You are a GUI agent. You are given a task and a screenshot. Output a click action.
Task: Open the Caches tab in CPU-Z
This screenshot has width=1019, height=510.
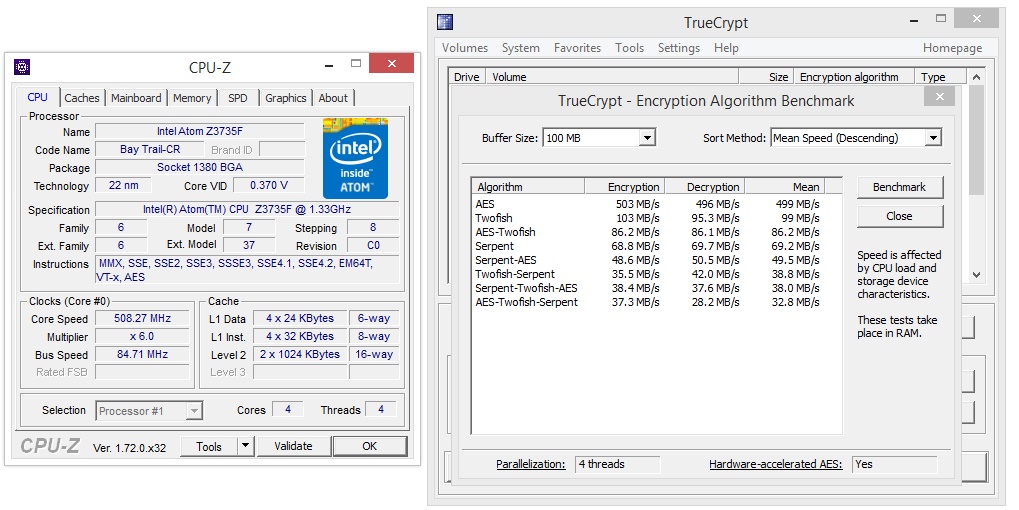tap(82, 98)
